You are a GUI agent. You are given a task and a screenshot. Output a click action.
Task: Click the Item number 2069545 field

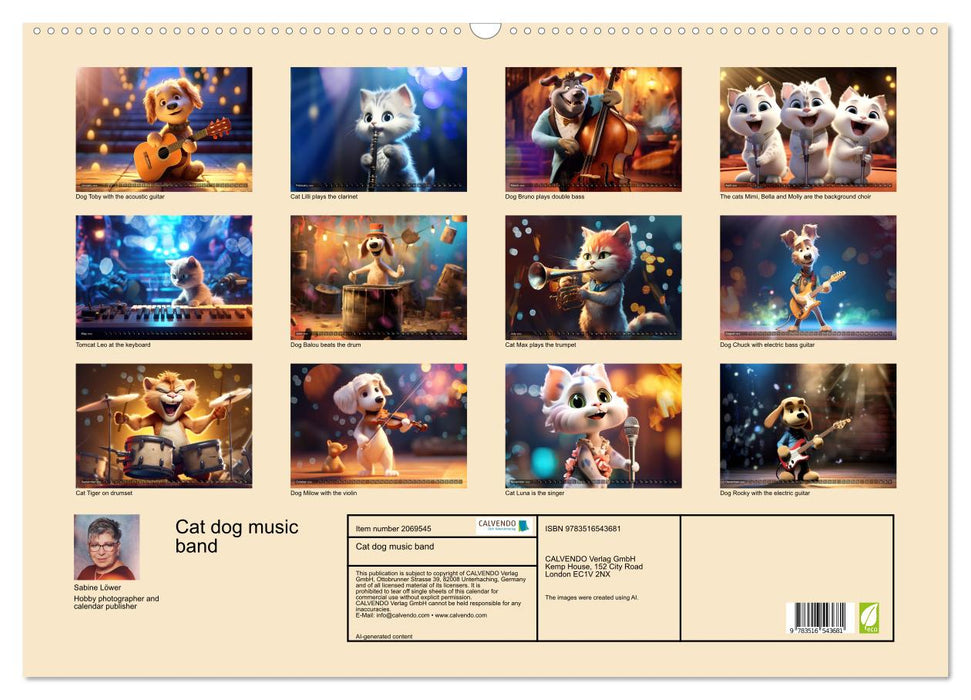[x=394, y=528]
